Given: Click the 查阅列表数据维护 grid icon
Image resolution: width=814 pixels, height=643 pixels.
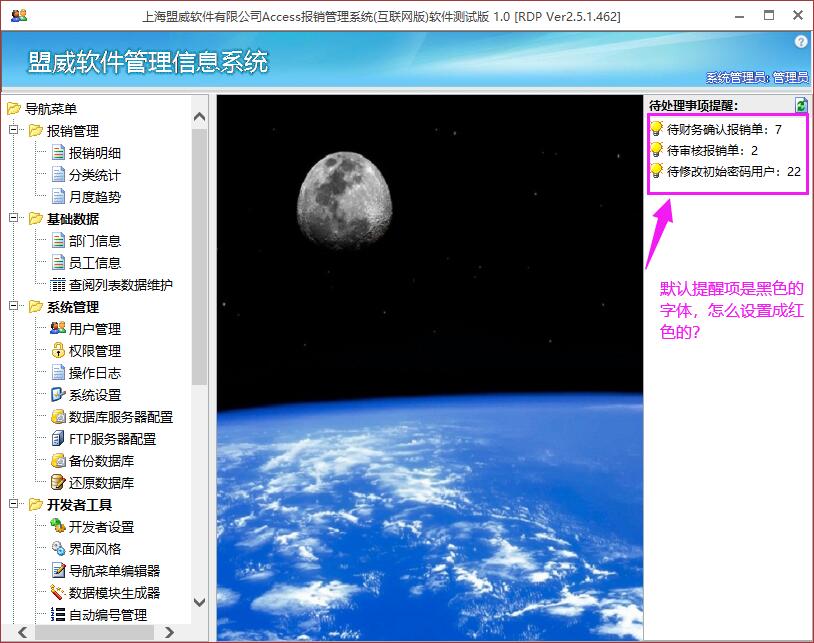Looking at the screenshot, I should pyautogui.click(x=58, y=284).
